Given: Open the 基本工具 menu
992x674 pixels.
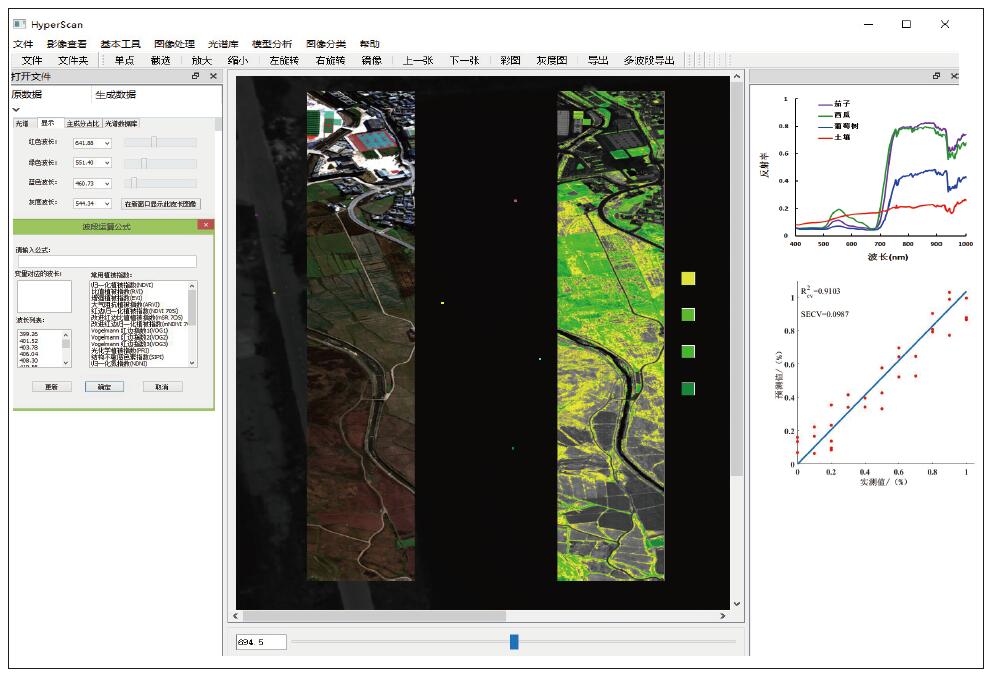Looking at the screenshot, I should click(120, 44).
